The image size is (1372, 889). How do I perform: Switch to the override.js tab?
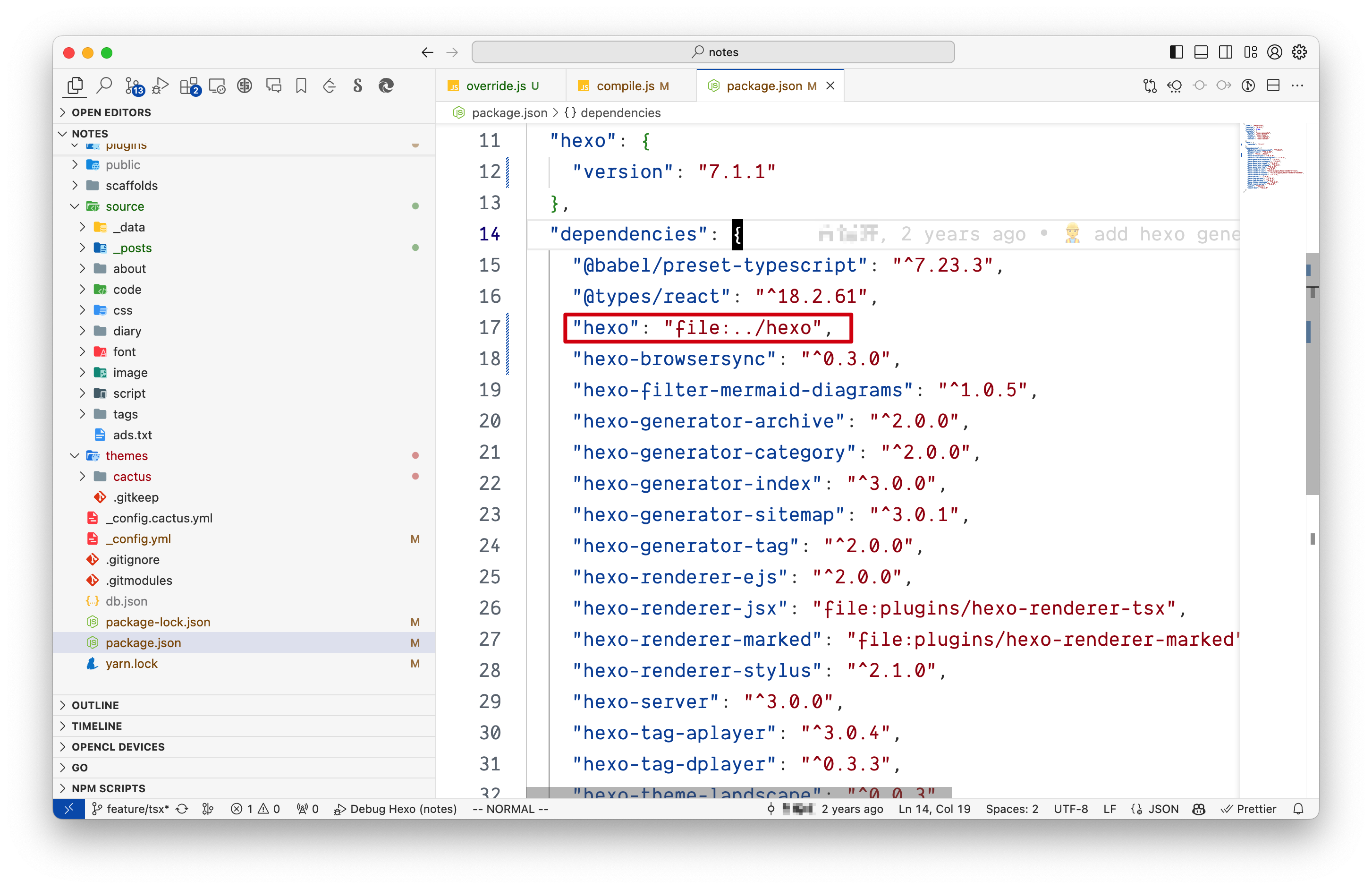496,86
